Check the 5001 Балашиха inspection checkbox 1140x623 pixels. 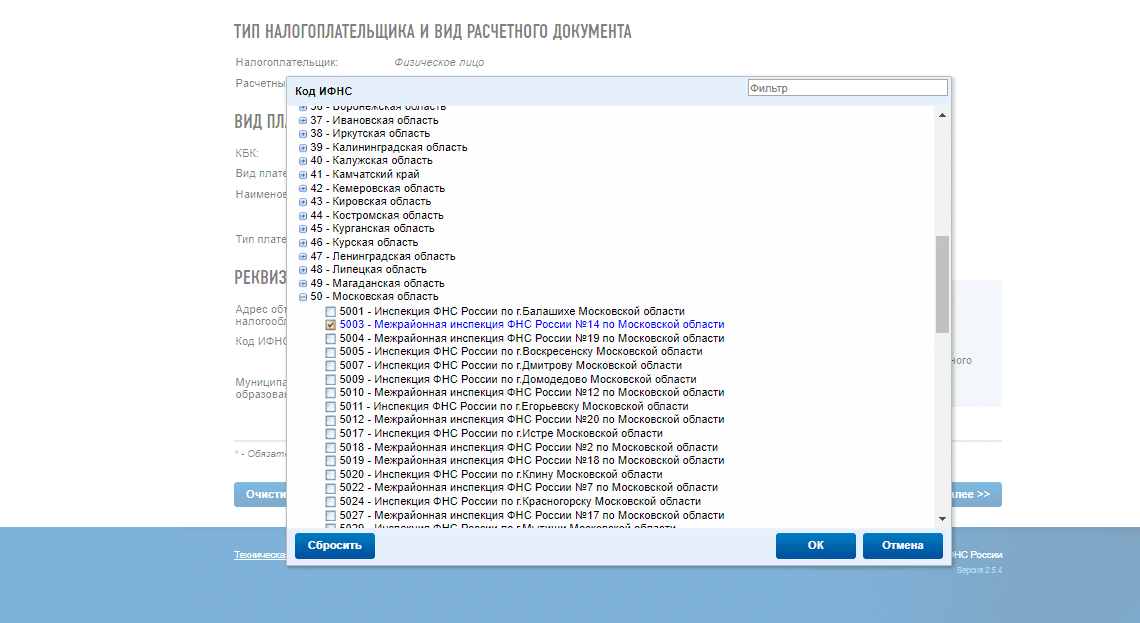331,312
